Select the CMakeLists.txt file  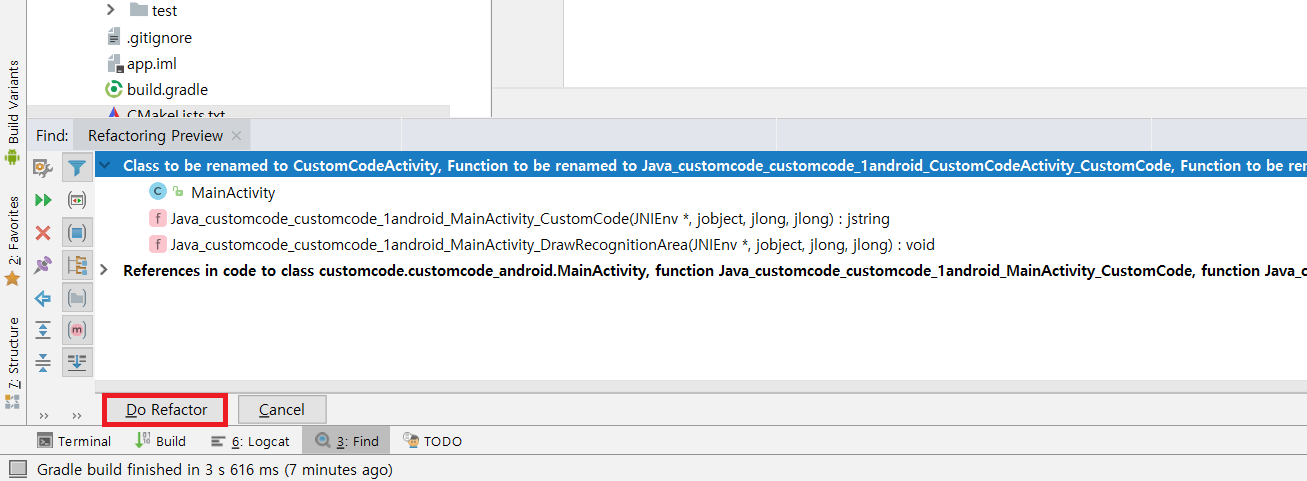tap(175, 114)
